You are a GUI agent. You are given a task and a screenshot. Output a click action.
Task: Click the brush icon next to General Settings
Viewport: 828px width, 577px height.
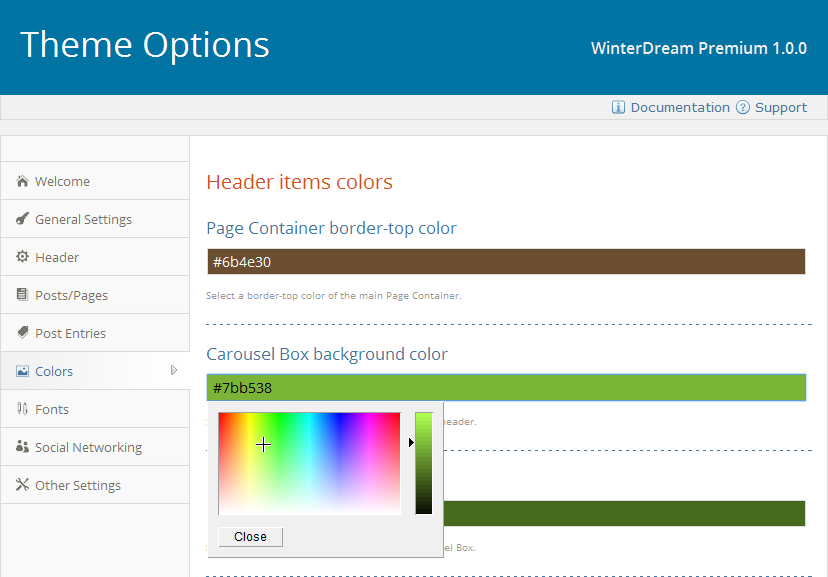click(x=22, y=219)
